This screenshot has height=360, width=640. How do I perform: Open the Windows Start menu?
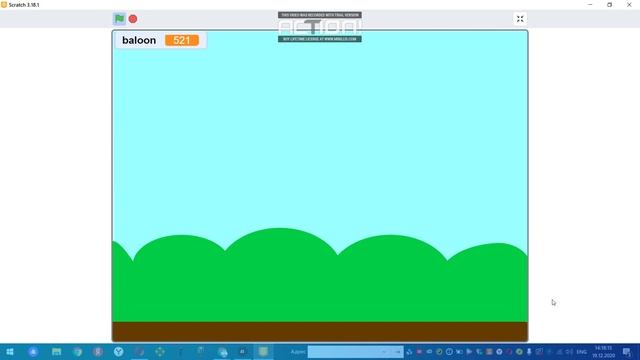coord(10,351)
